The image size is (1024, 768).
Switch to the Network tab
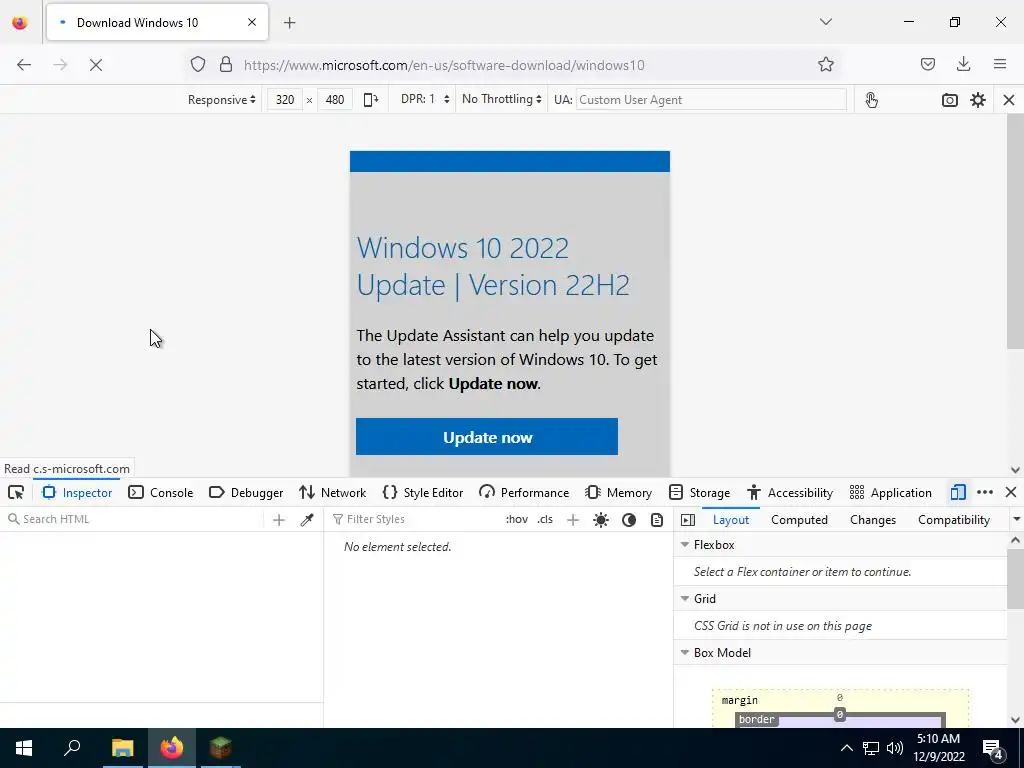pos(332,492)
